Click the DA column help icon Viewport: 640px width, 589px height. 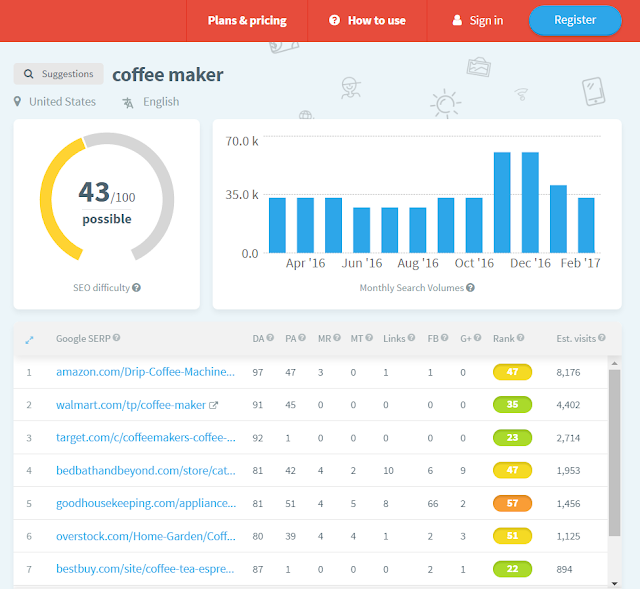(270, 338)
